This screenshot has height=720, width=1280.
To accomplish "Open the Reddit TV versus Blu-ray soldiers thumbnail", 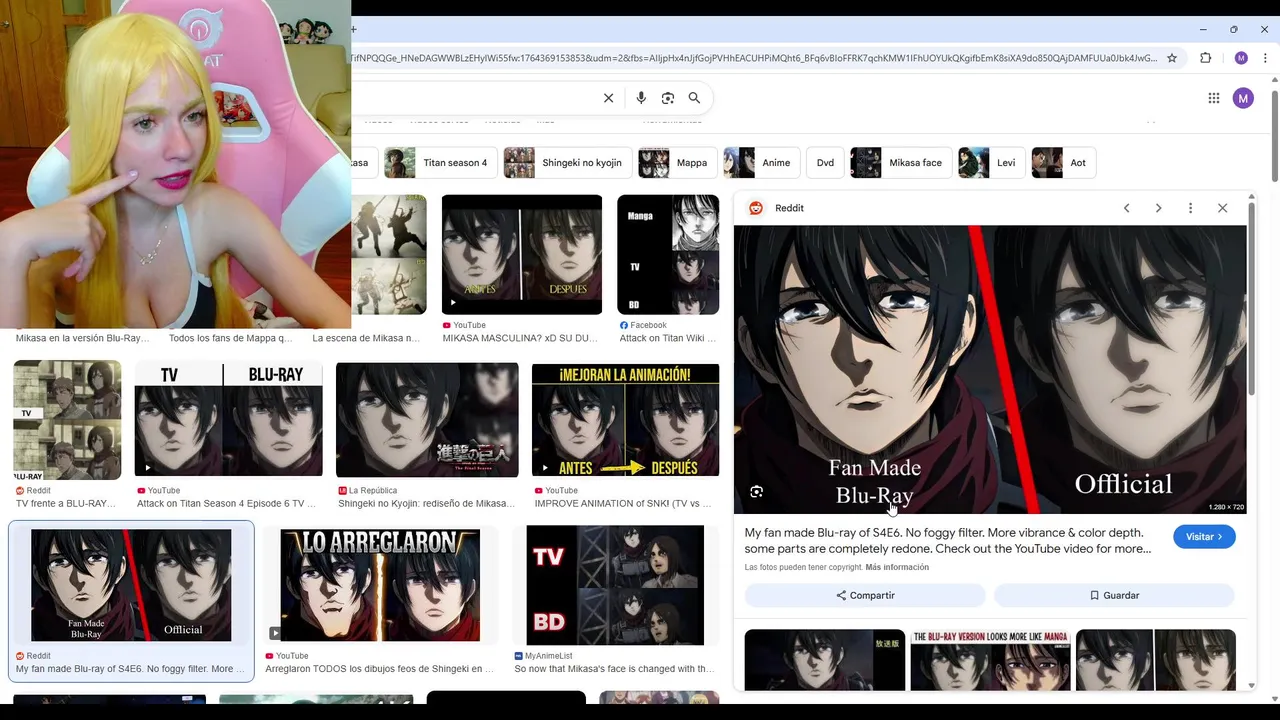I will point(67,421).
